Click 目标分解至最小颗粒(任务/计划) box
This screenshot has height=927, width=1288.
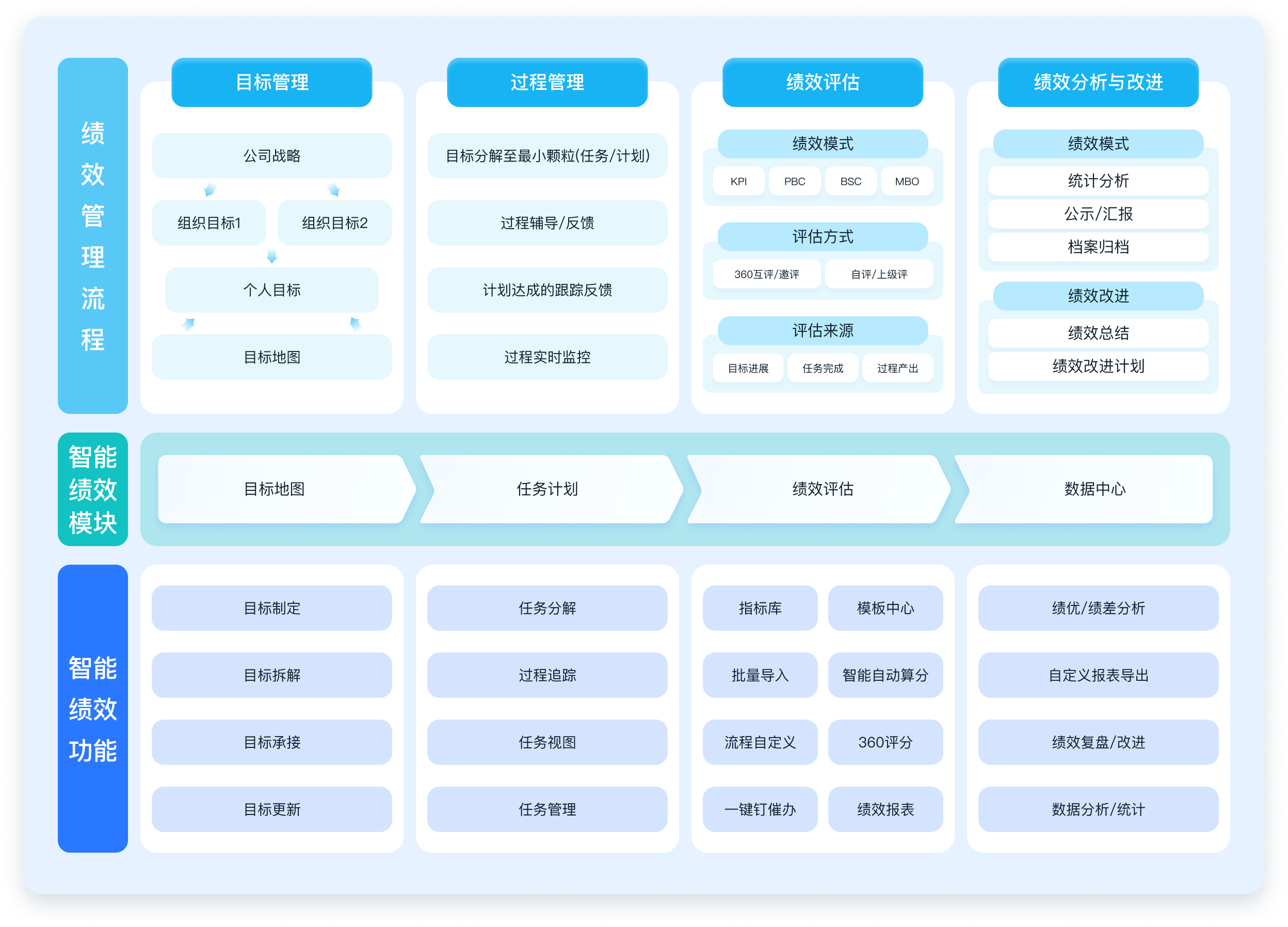[547, 156]
